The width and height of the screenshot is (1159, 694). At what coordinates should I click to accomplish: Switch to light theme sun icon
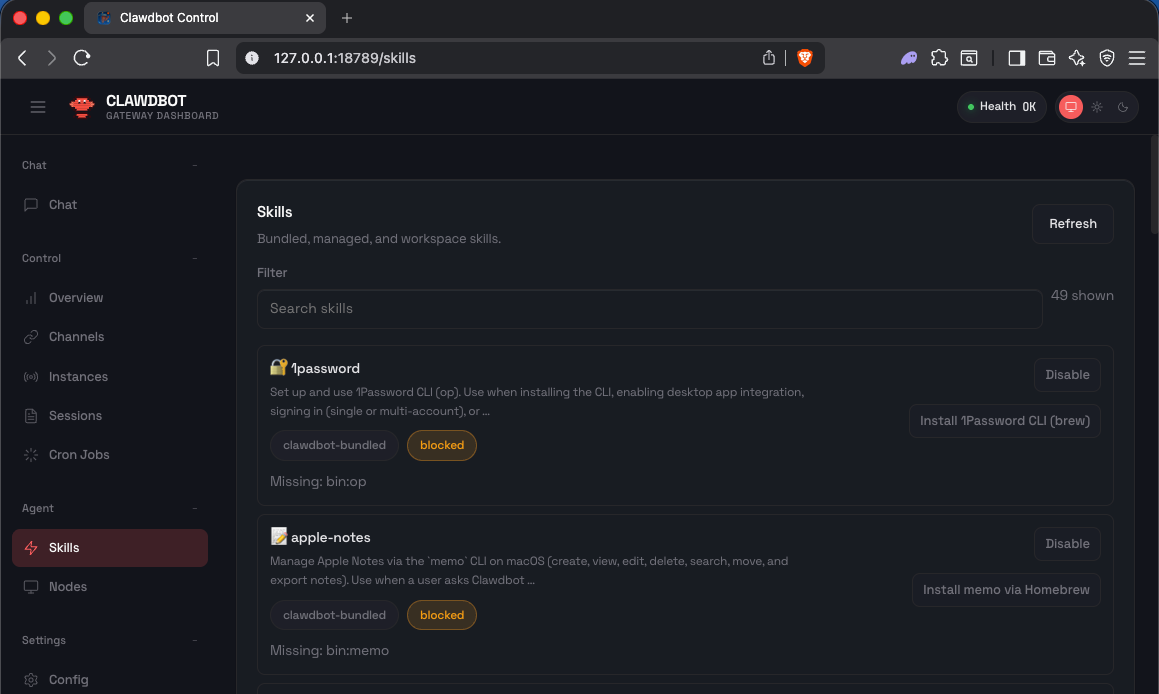1097,107
